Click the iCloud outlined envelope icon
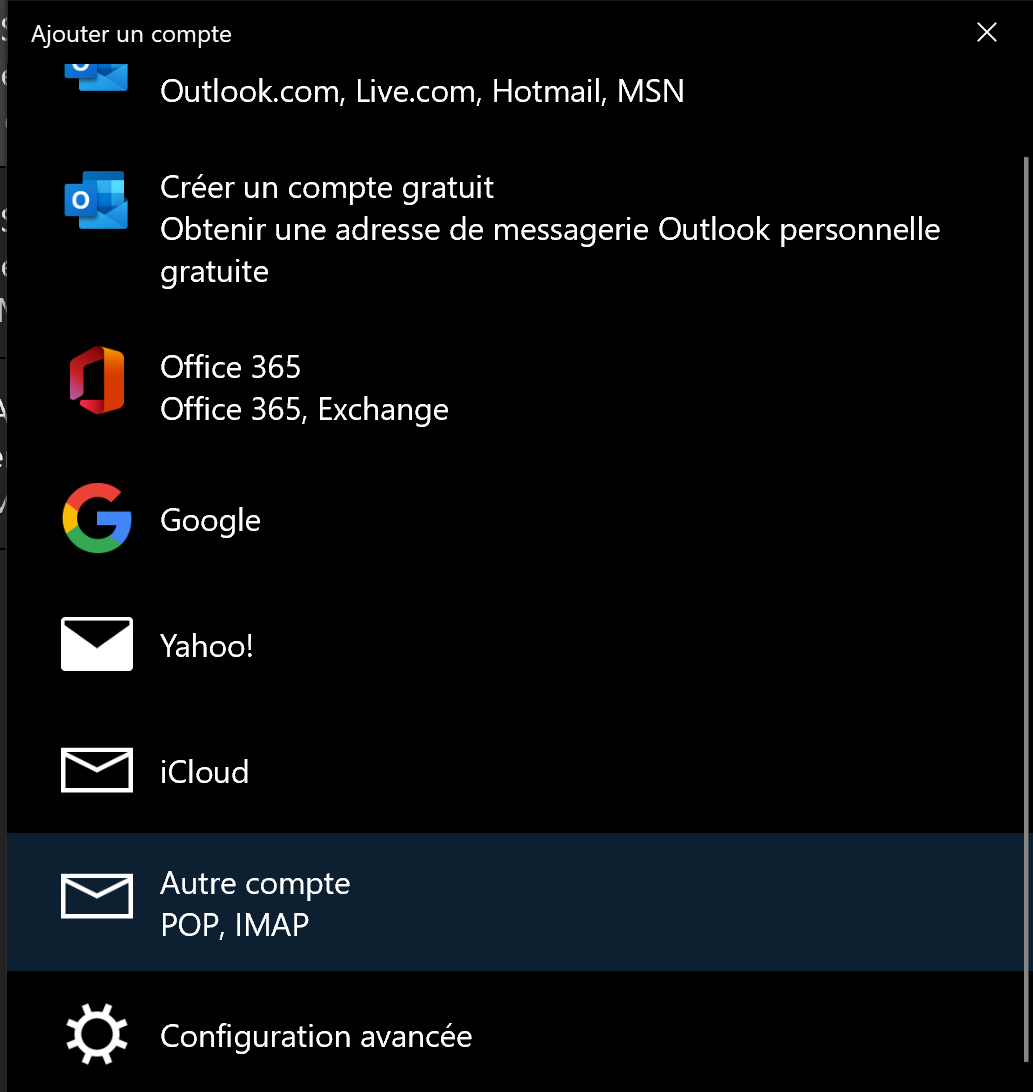 click(x=97, y=770)
